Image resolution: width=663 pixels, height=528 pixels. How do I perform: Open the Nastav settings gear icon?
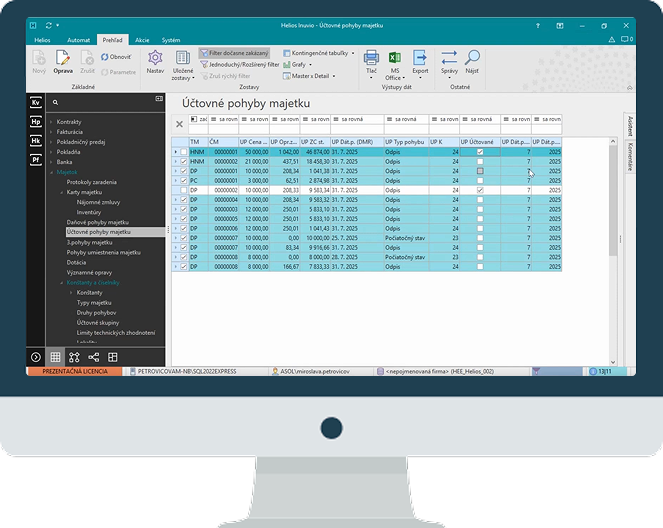point(155,58)
